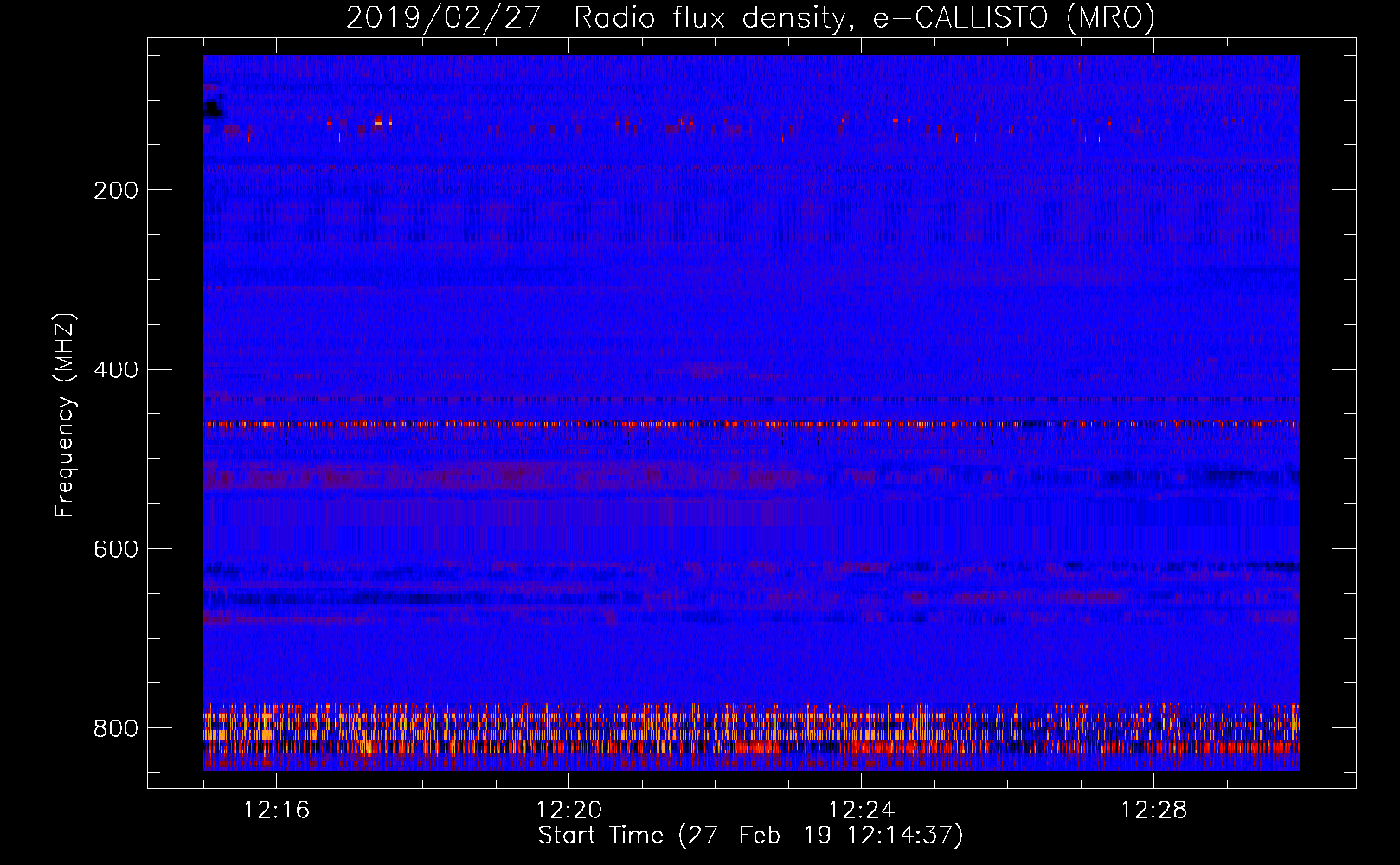
Task: Click the '800' frequency tick label
Action: [116, 729]
